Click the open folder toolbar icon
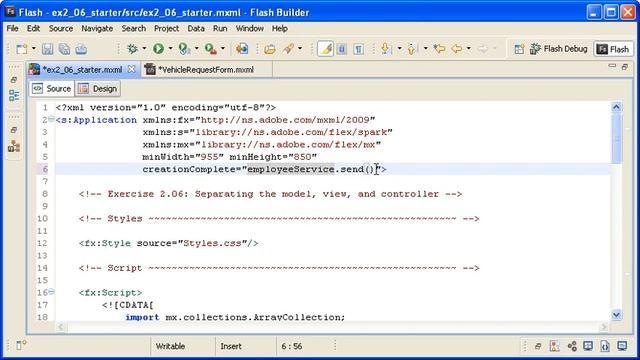Image resolution: width=640 pixels, height=360 pixels. click(x=270, y=49)
